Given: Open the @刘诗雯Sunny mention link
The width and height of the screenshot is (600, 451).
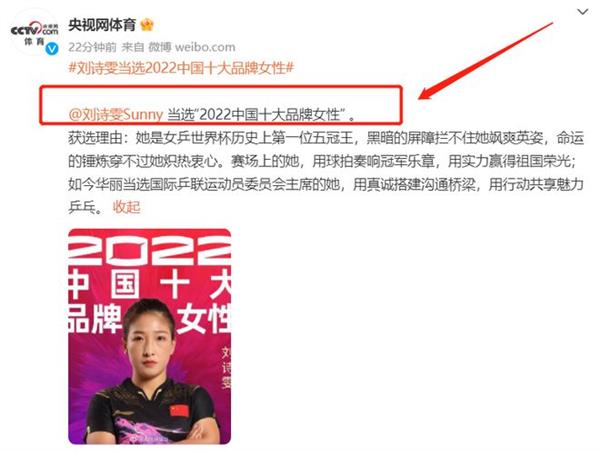Looking at the screenshot, I should [x=116, y=114].
